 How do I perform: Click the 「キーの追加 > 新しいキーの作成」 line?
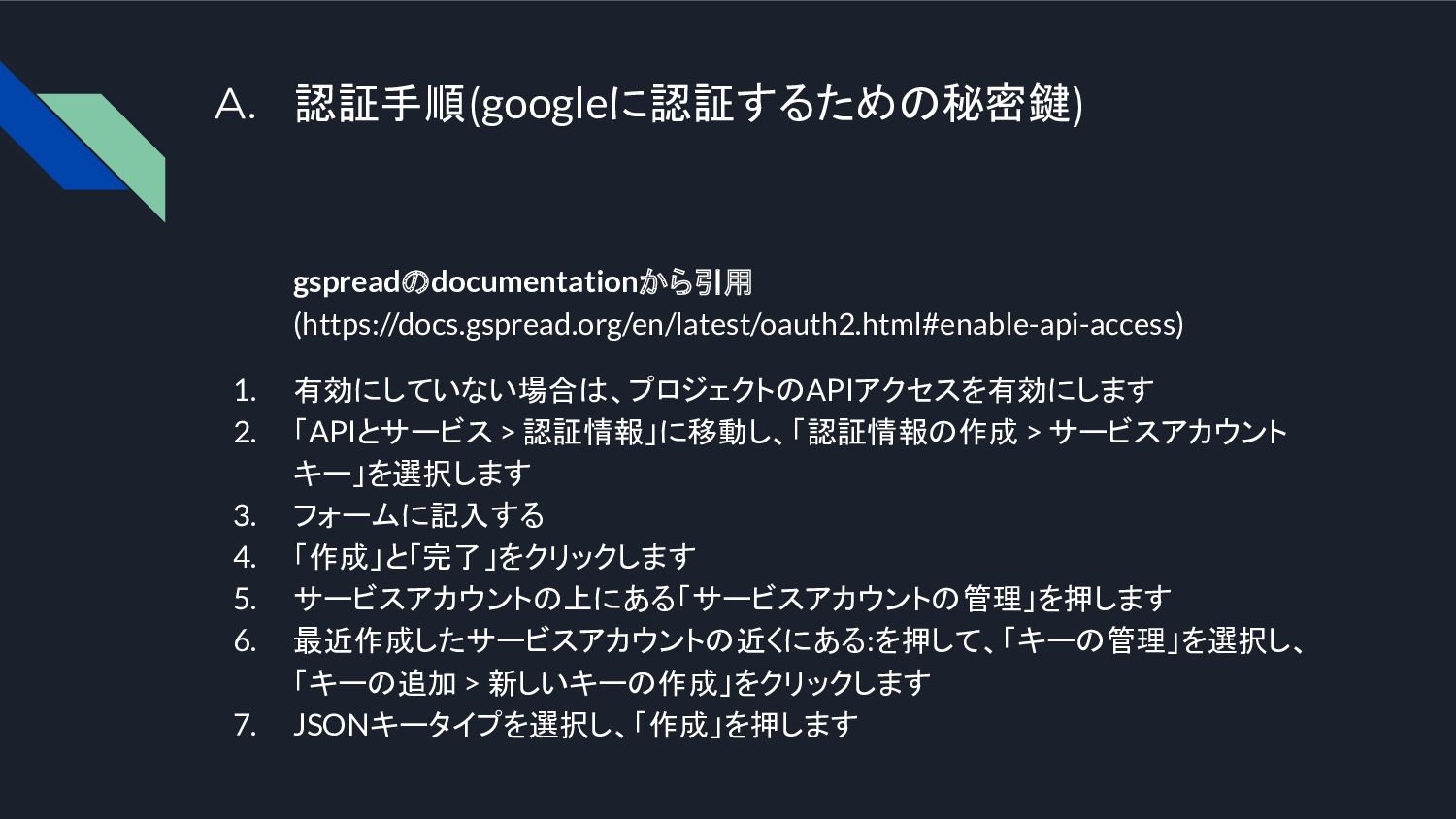point(612,682)
